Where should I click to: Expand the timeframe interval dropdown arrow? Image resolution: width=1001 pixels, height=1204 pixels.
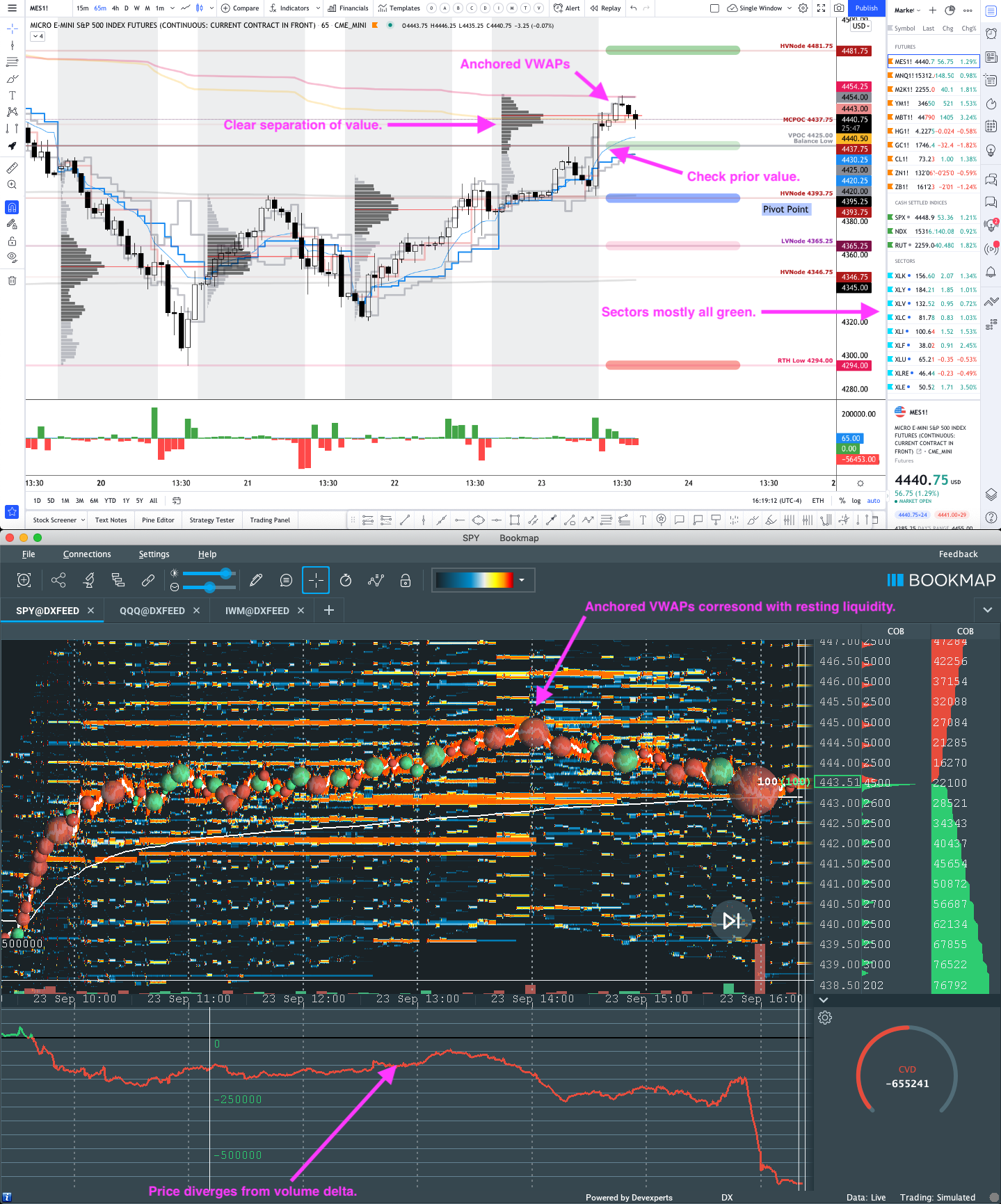(172, 8)
